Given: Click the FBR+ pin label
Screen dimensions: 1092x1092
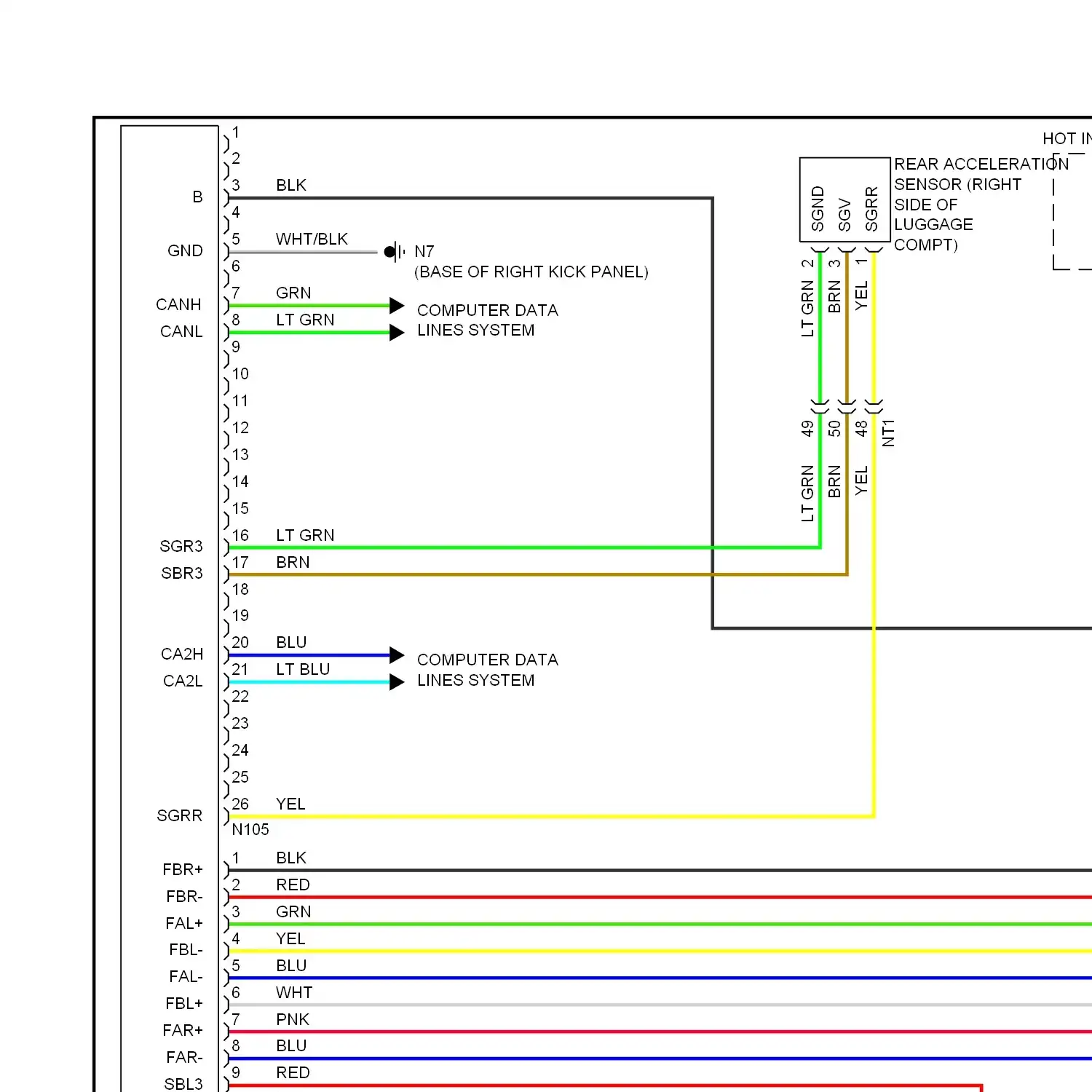Looking at the screenshot, I should (x=183, y=870).
